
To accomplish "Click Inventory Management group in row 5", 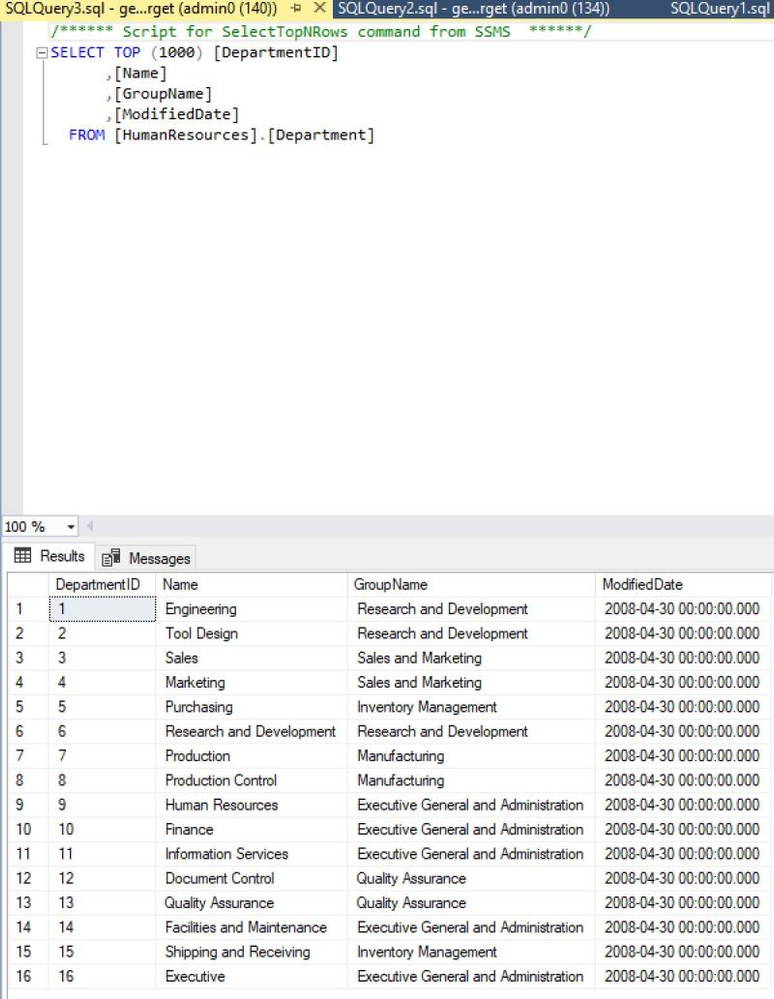I will click(471, 707).
